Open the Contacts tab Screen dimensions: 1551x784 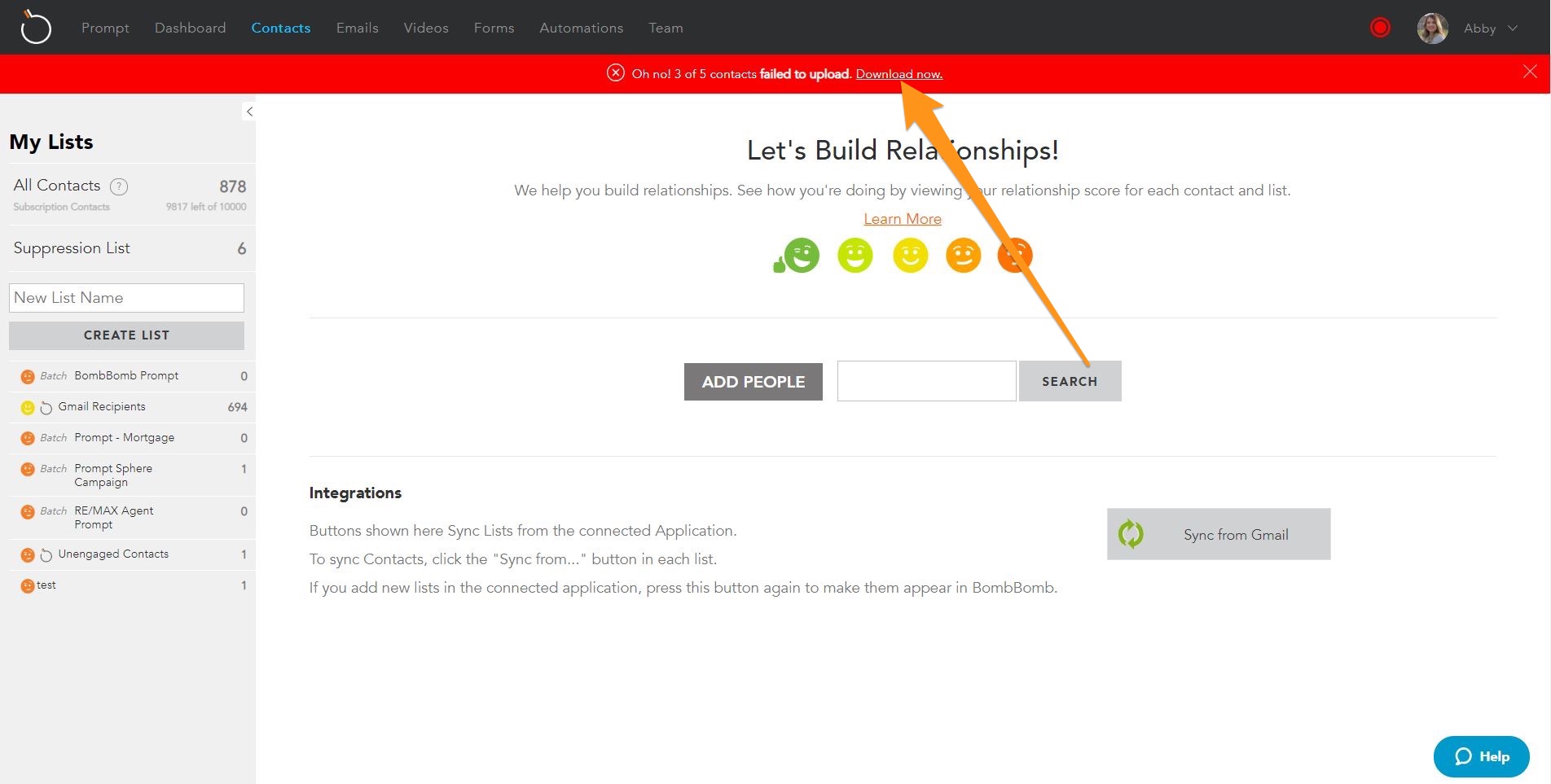281,28
